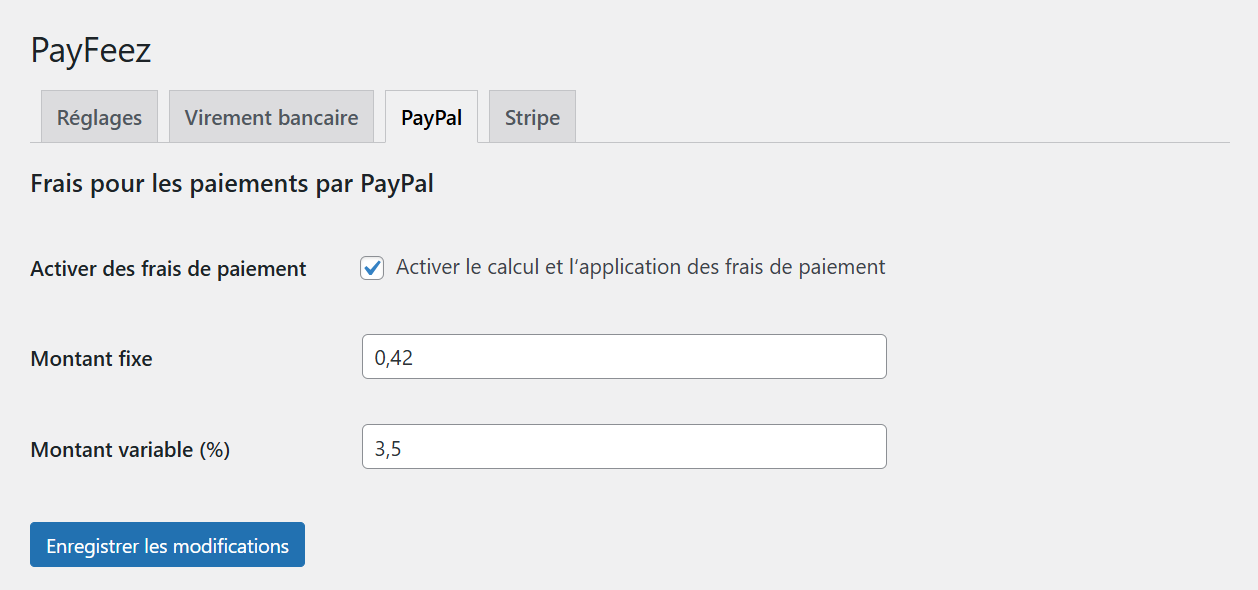This screenshot has height=590, width=1258.
Task: Click the "Activer le calcul" checkbox label
Action: tap(640, 267)
